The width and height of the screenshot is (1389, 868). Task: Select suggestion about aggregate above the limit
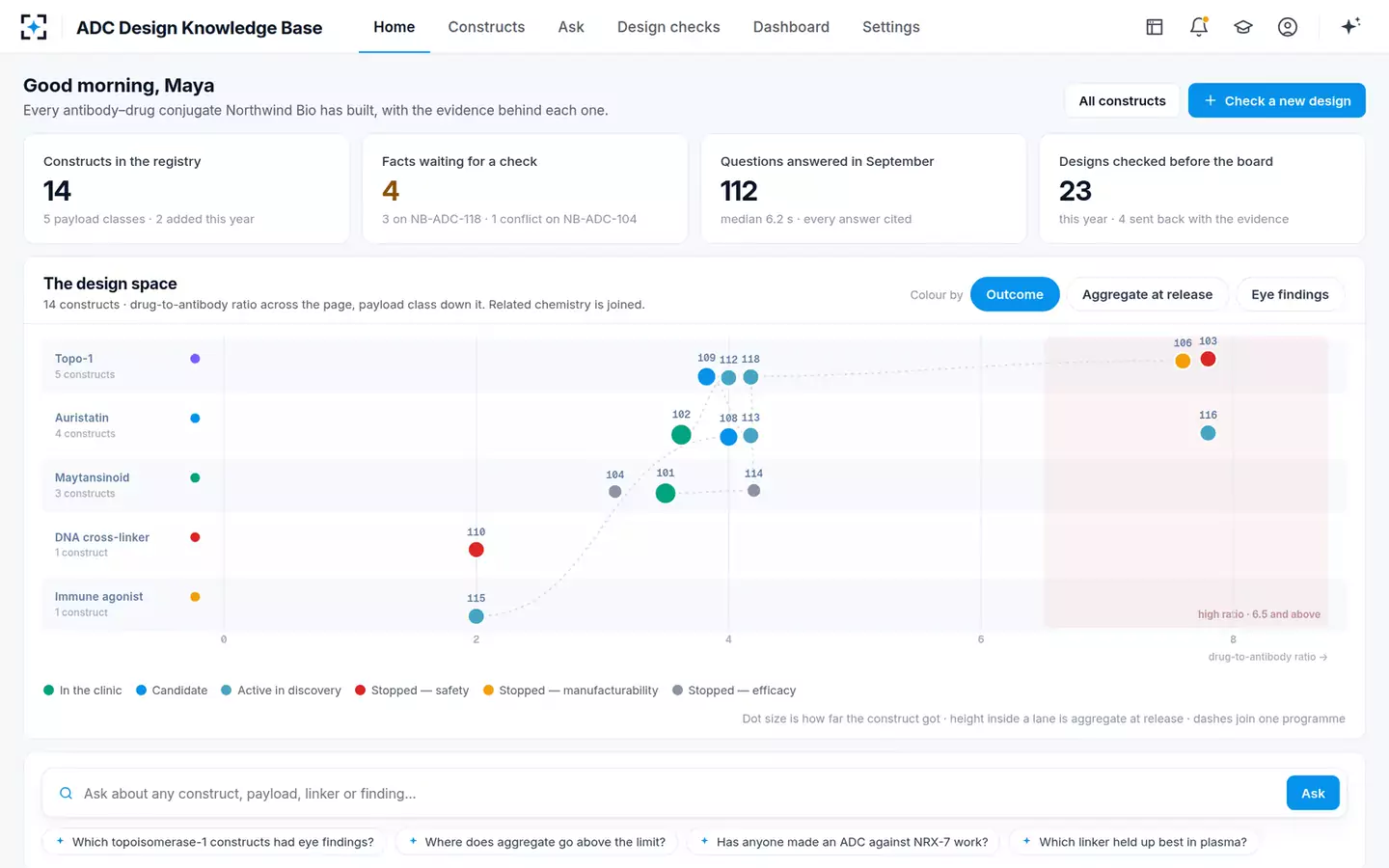[537, 842]
